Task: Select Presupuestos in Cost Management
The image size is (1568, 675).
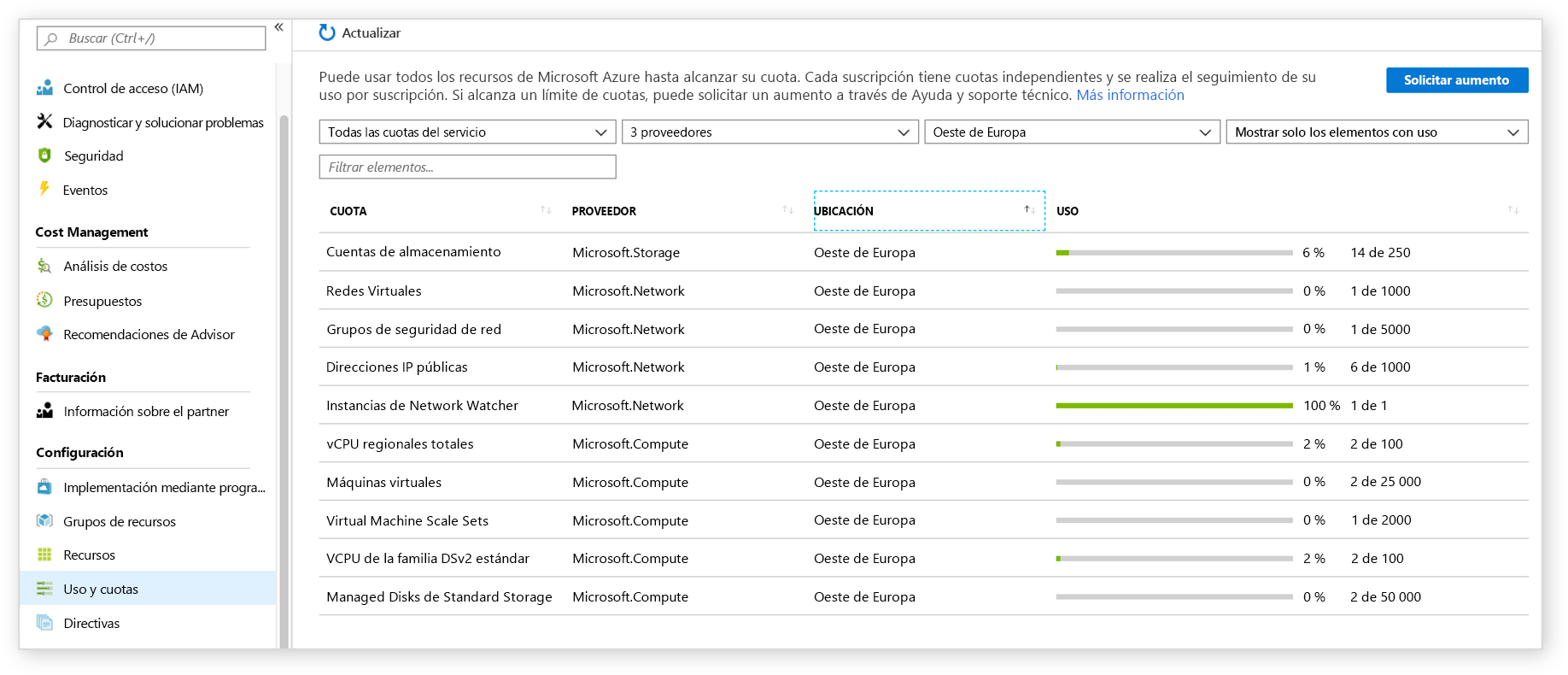Action: pos(102,301)
